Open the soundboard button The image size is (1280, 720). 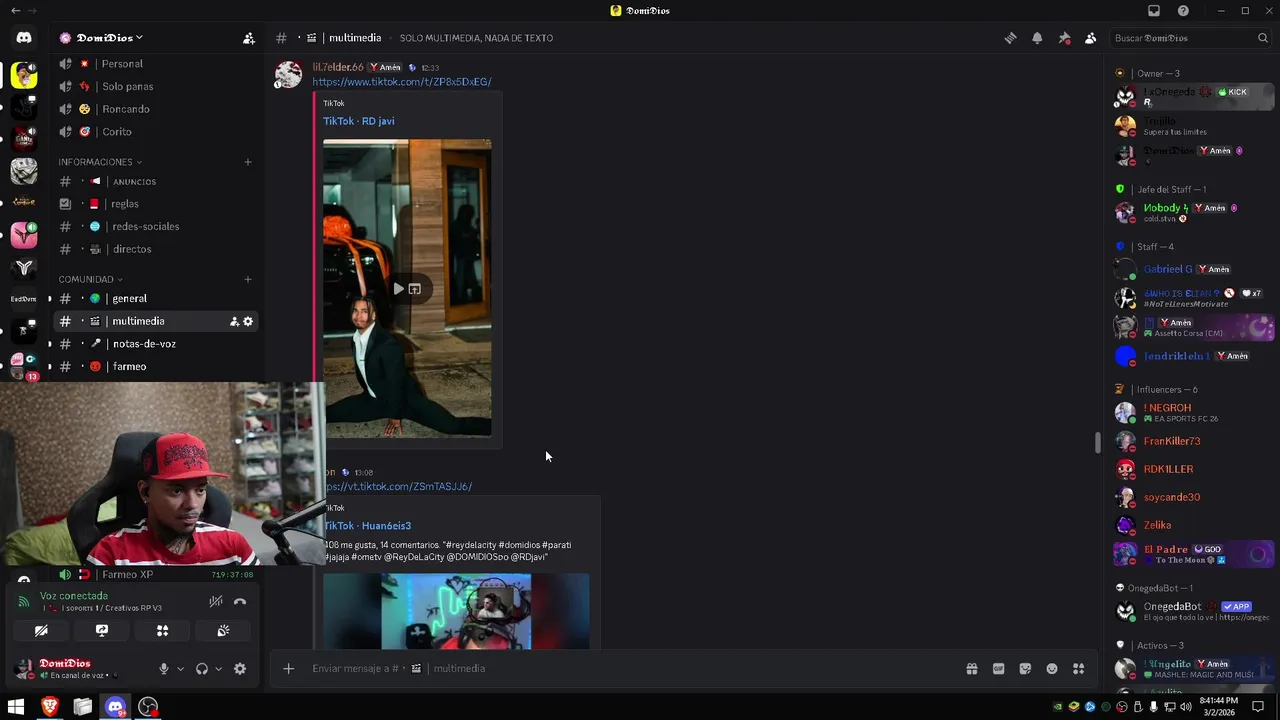(x=223, y=631)
